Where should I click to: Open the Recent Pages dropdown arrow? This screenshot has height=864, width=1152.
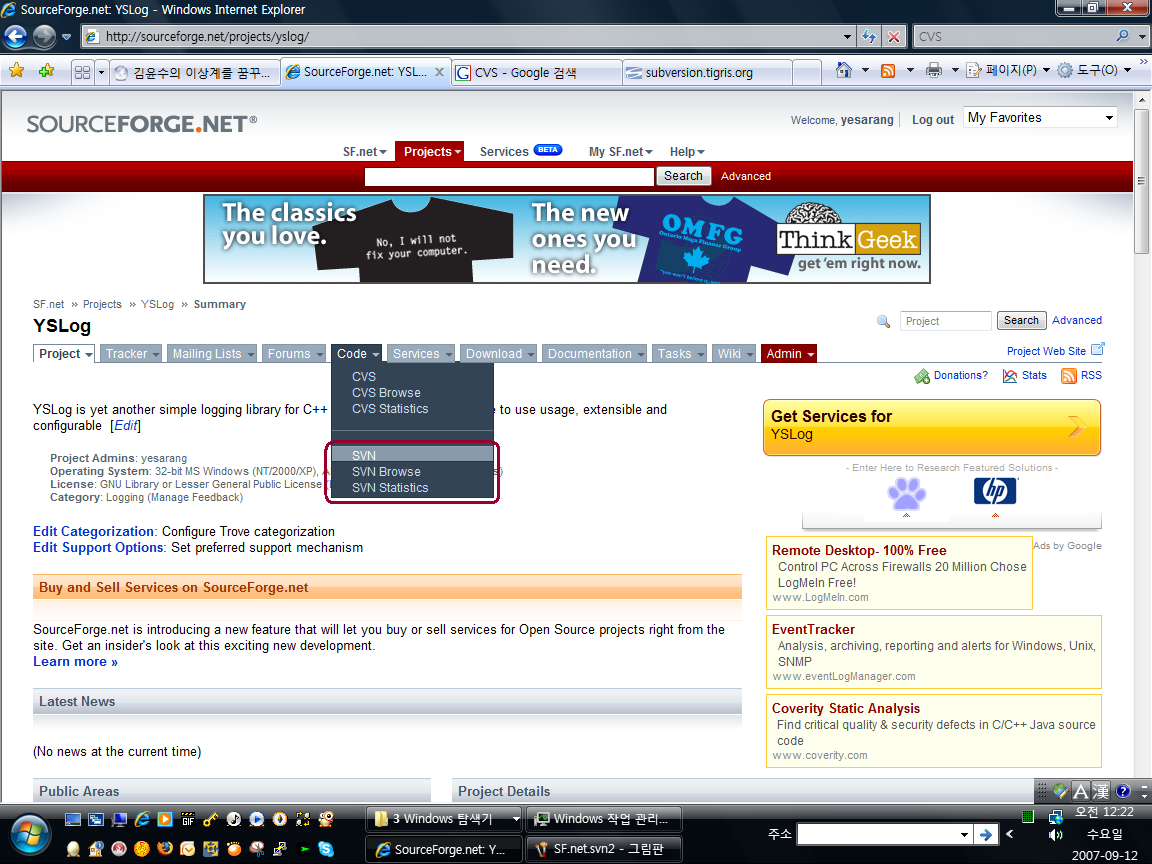click(x=66, y=37)
